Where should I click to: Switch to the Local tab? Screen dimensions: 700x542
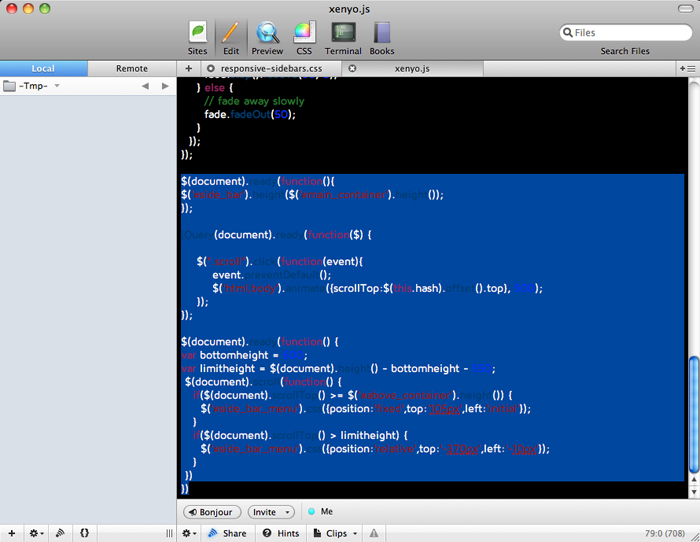coord(43,68)
